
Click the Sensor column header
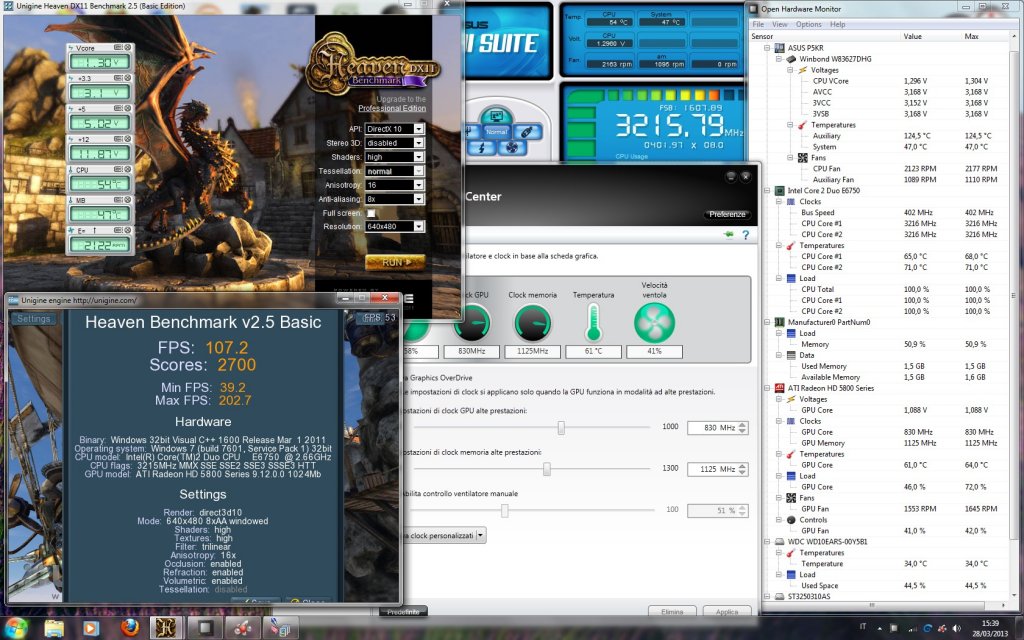click(762, 37)
